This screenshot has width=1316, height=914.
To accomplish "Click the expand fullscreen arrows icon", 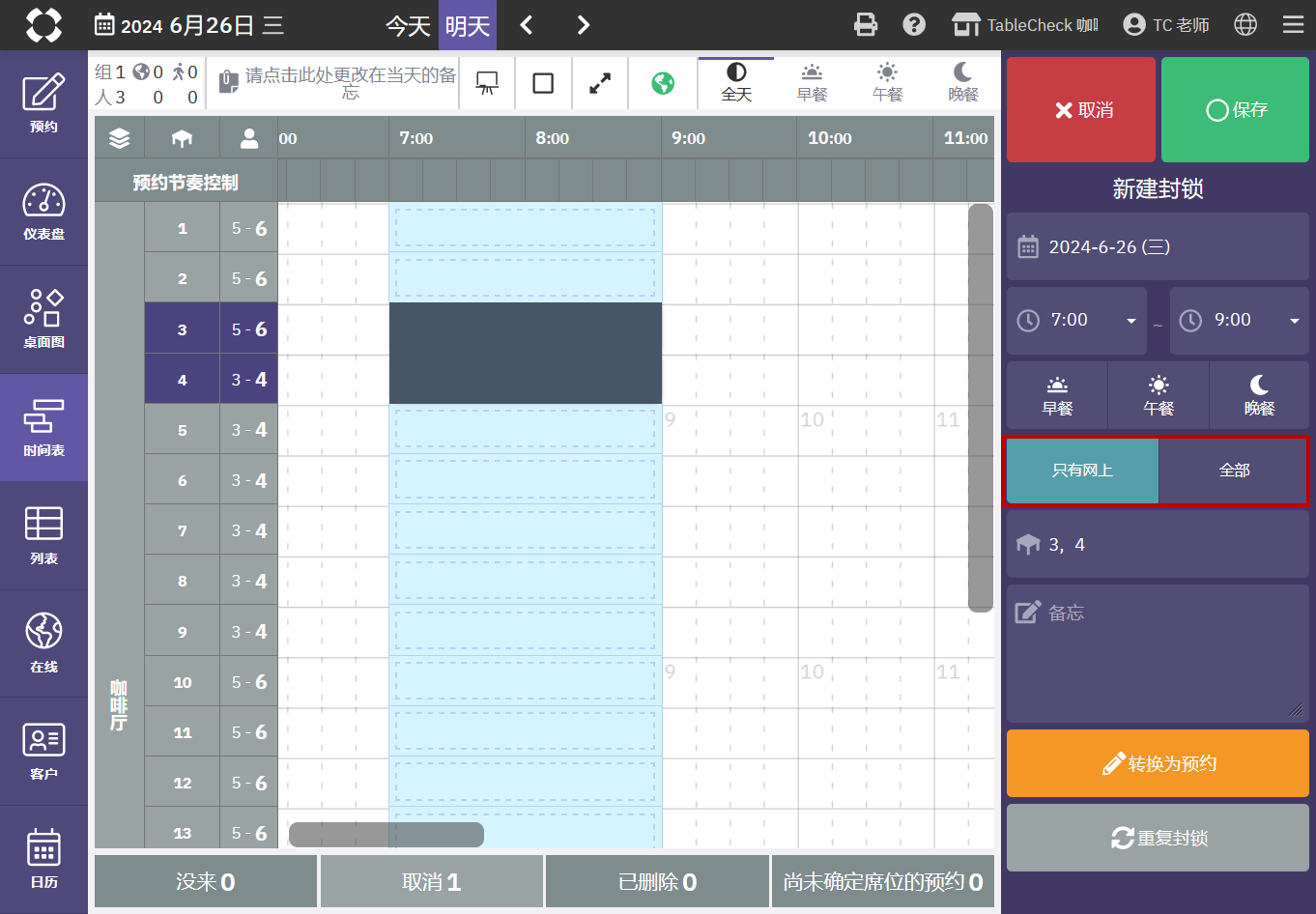I will (x=600, y=83).
